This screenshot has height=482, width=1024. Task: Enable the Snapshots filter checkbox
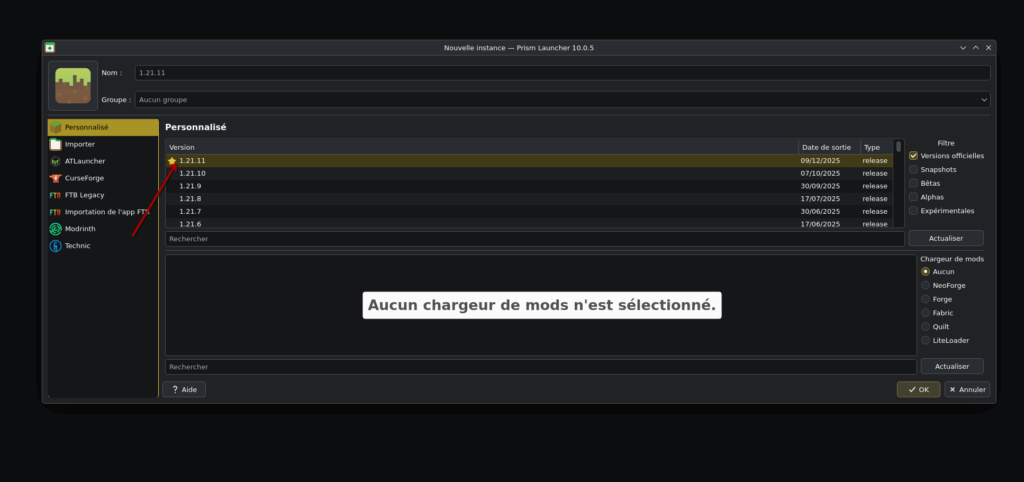[x=913, y=169]
